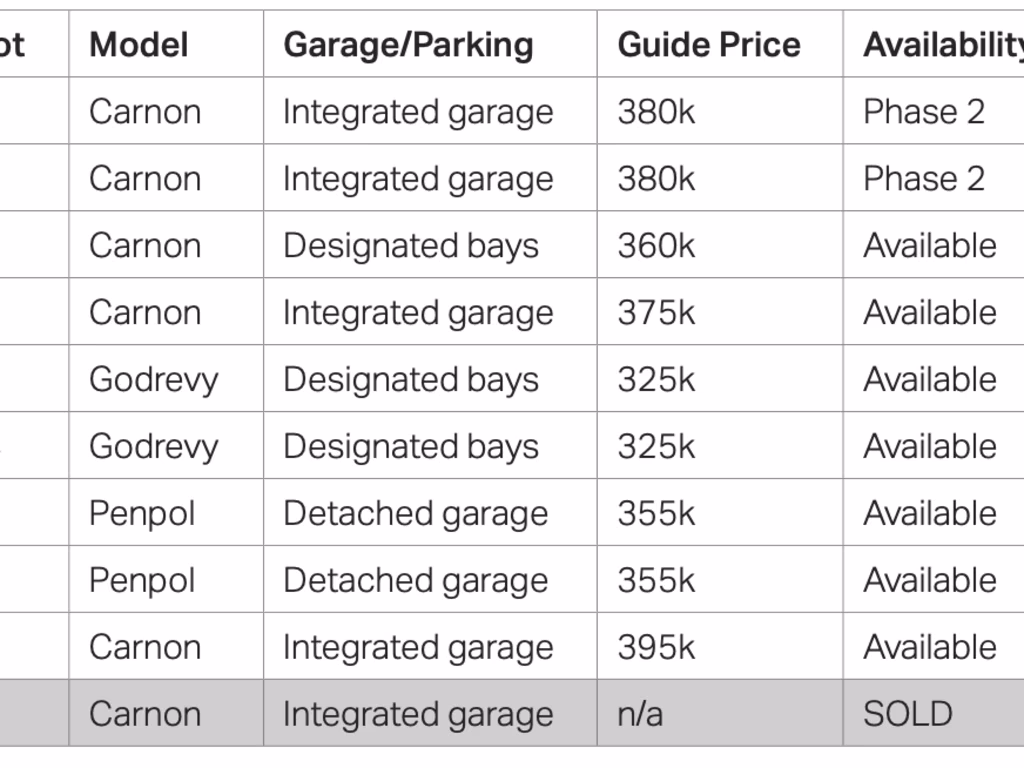Select Carnon in the 395k row
The width and height of the screenshot is (1024, 768).
[145, 647]
